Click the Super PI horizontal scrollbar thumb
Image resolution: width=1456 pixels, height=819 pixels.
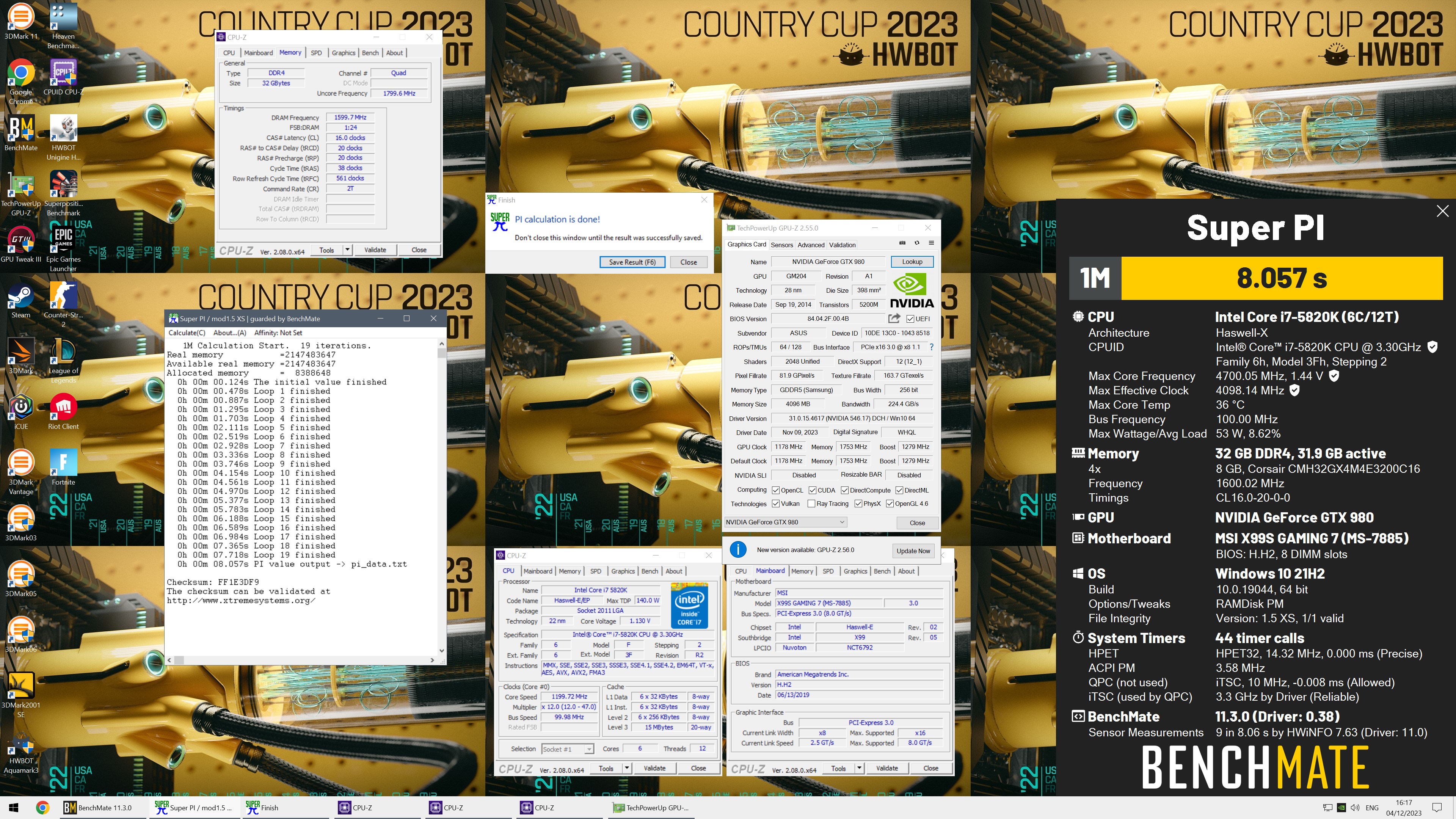[x=179, y=660]
